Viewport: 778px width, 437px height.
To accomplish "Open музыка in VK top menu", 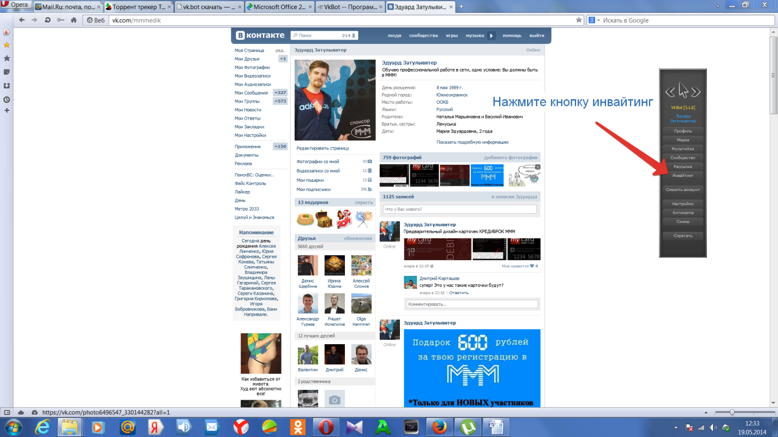I will point(475,36).
